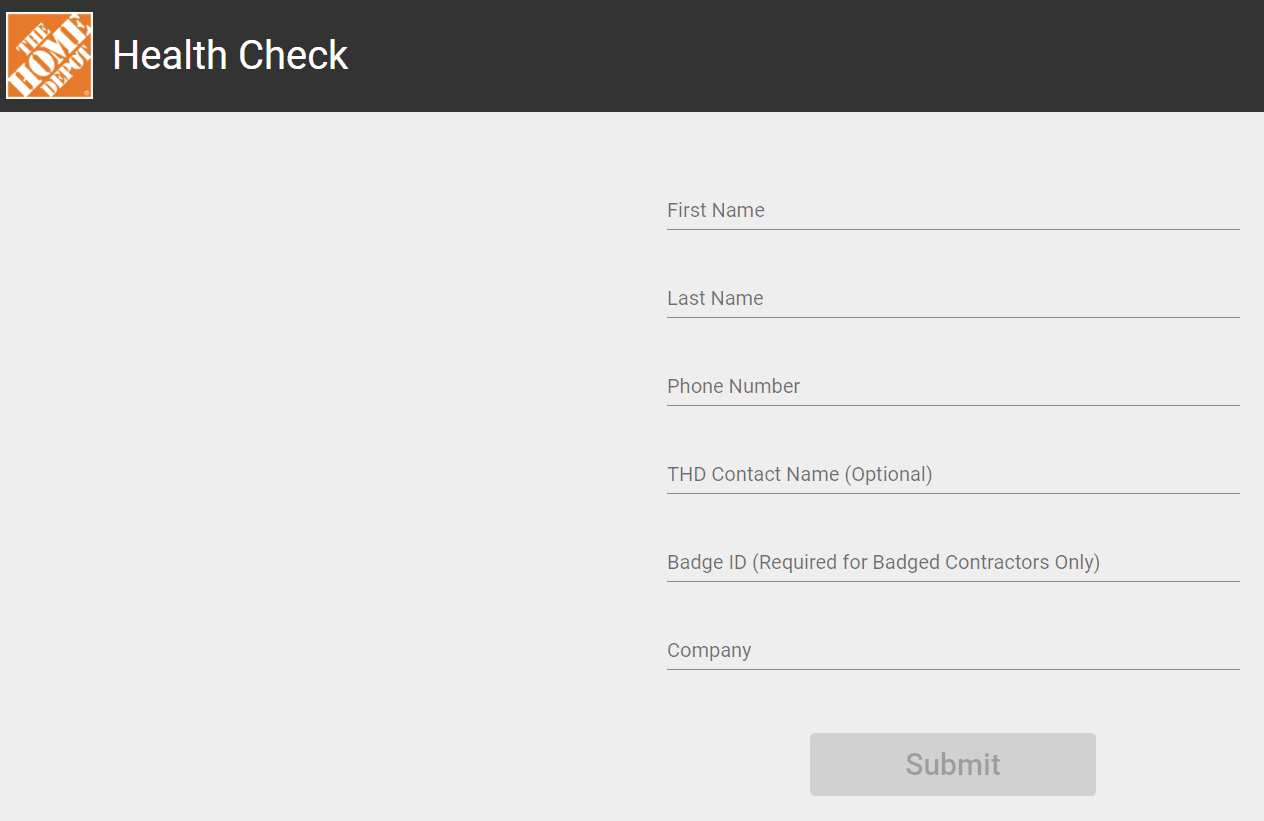This screenshot has width=1264, height=821.
Task: Click the Phone Number label text
Action: click(x=733, y=385)
